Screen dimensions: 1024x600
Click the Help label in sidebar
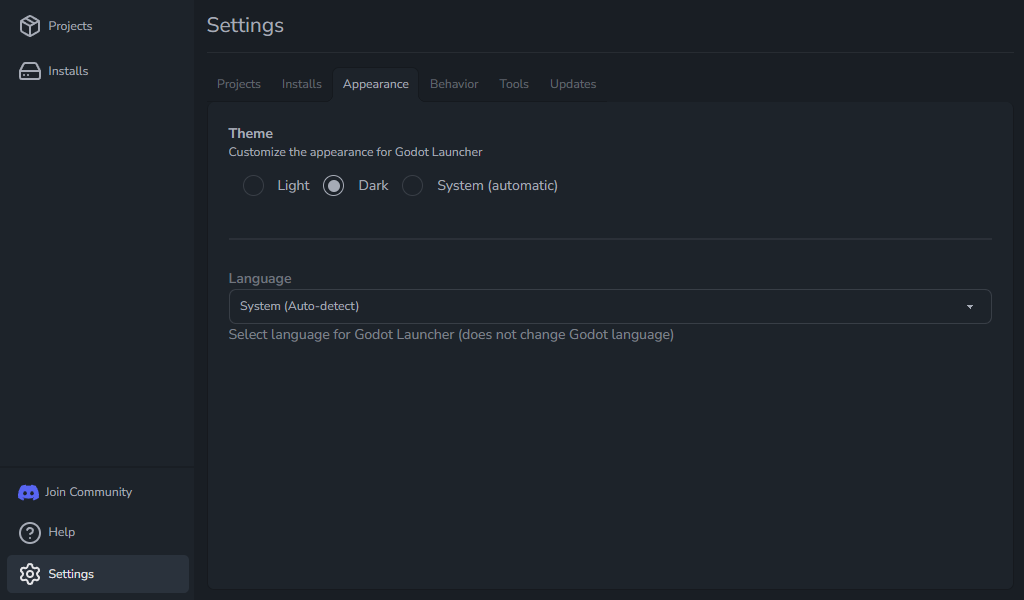(x=61, y=532)
